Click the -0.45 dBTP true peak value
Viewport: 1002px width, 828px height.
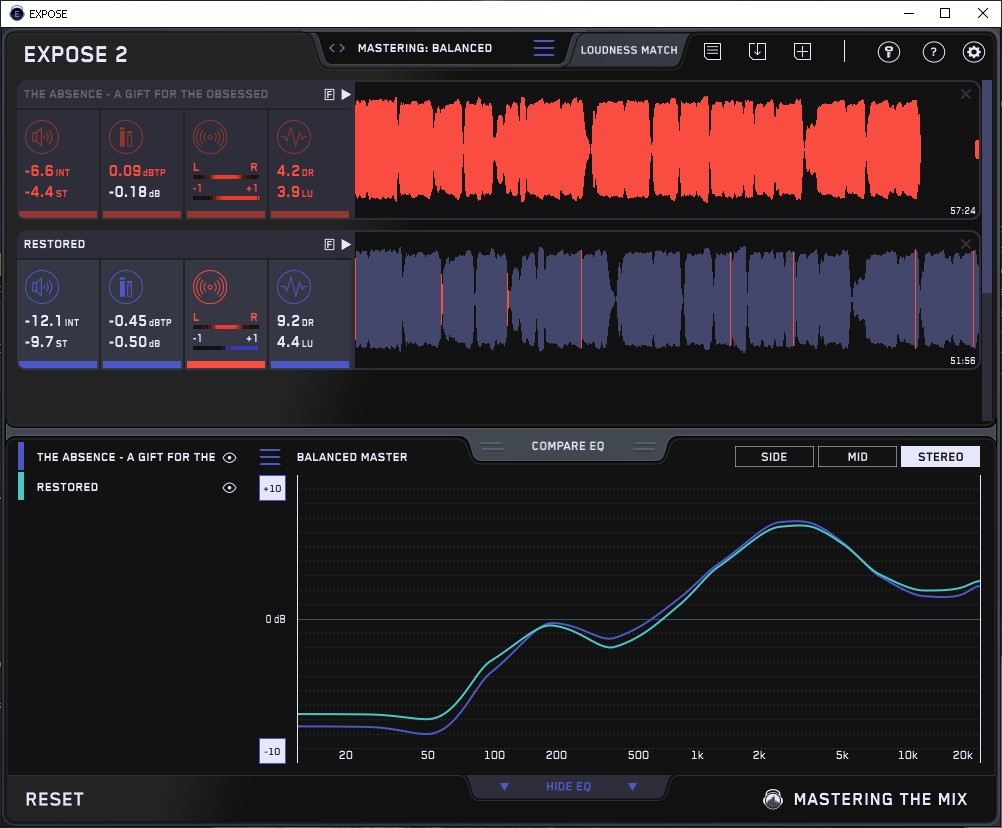click(140, 321)
